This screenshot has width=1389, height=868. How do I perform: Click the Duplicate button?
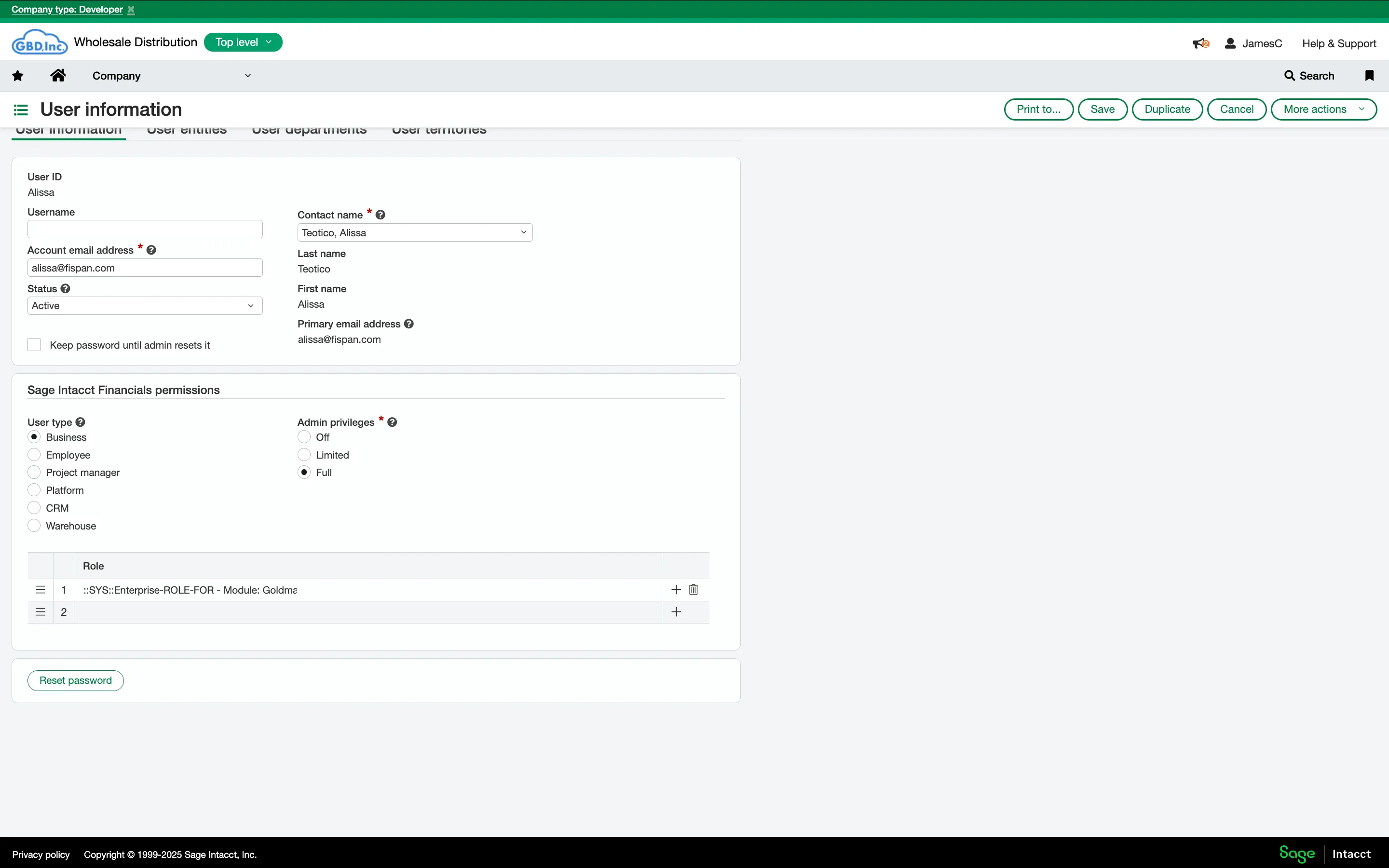coord(1168,109)
